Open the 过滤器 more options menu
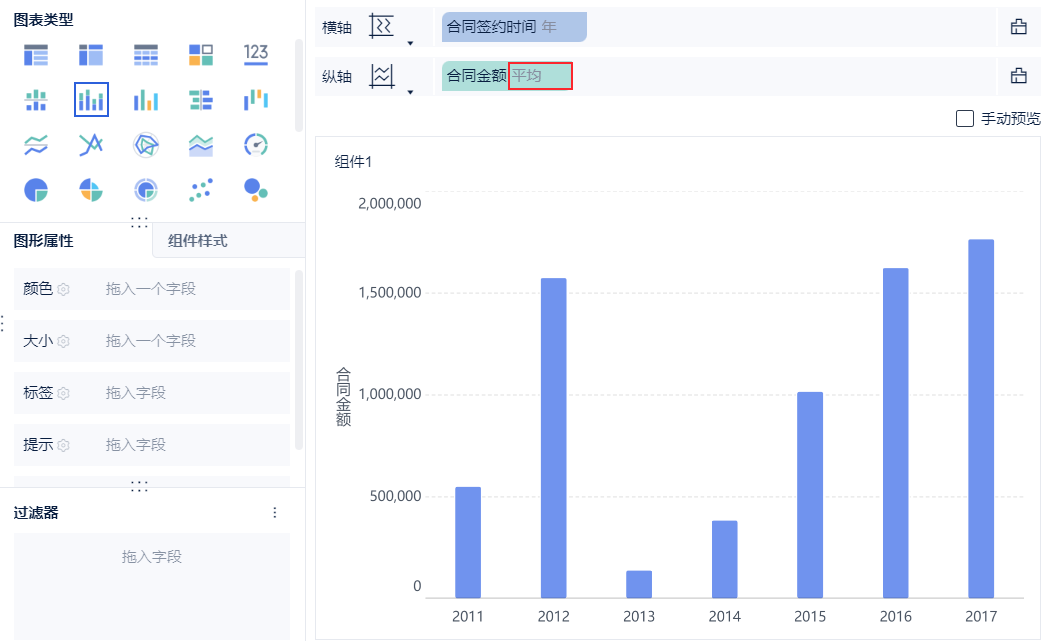 (275, 512)
